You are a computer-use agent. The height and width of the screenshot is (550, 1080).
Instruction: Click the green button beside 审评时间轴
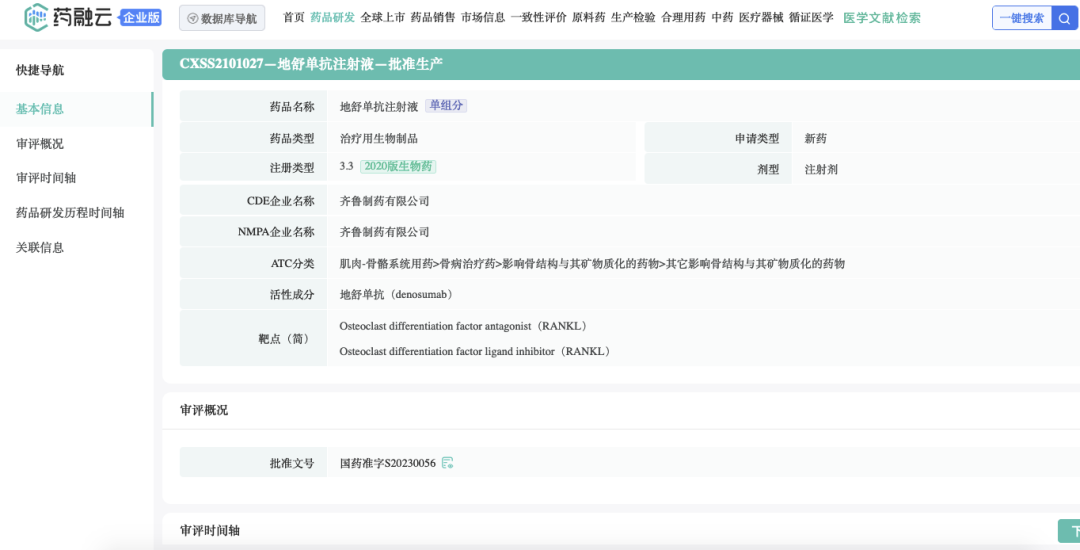click(1069, 531)
